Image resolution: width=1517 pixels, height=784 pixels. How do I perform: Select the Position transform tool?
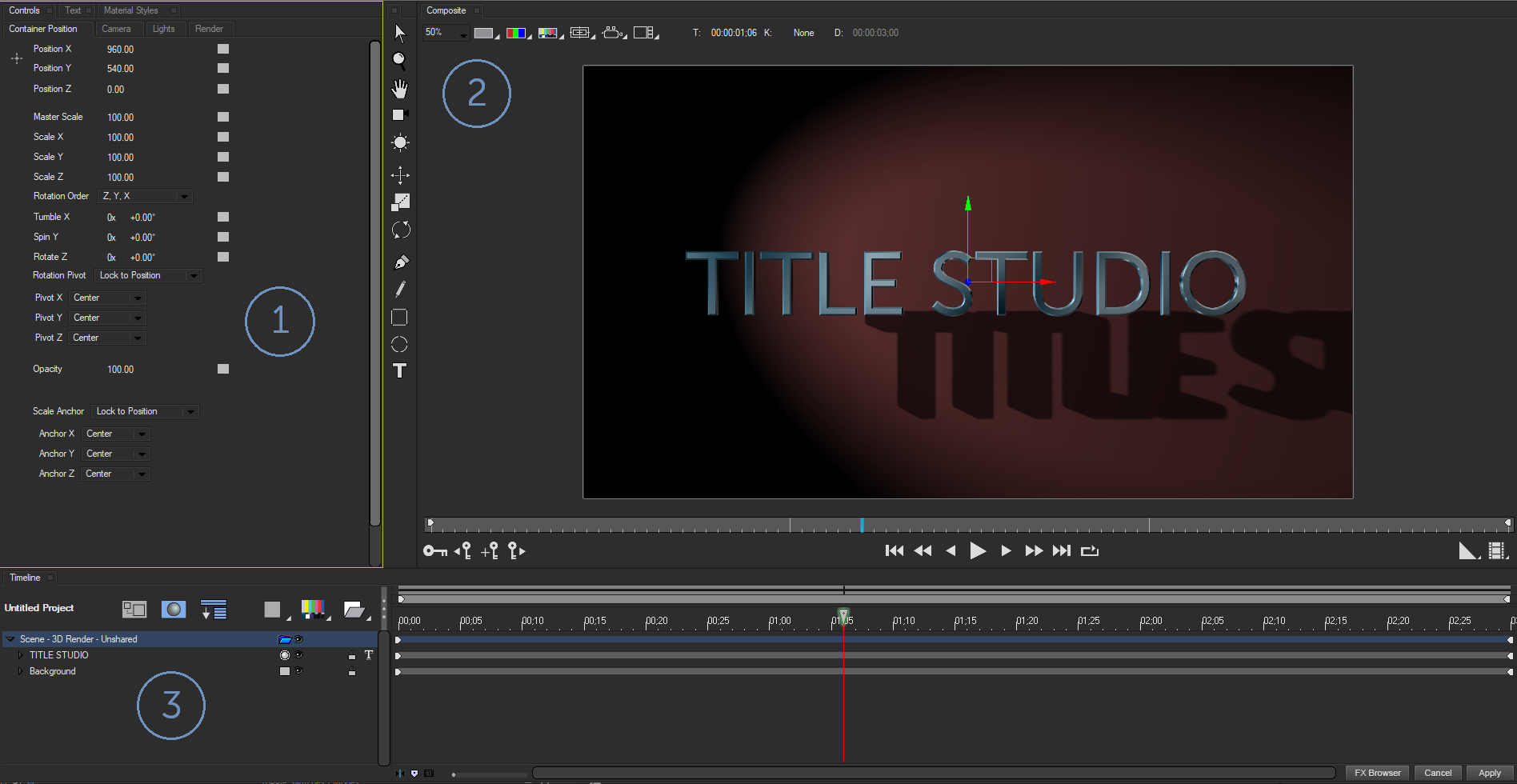(x=399, y=174)
